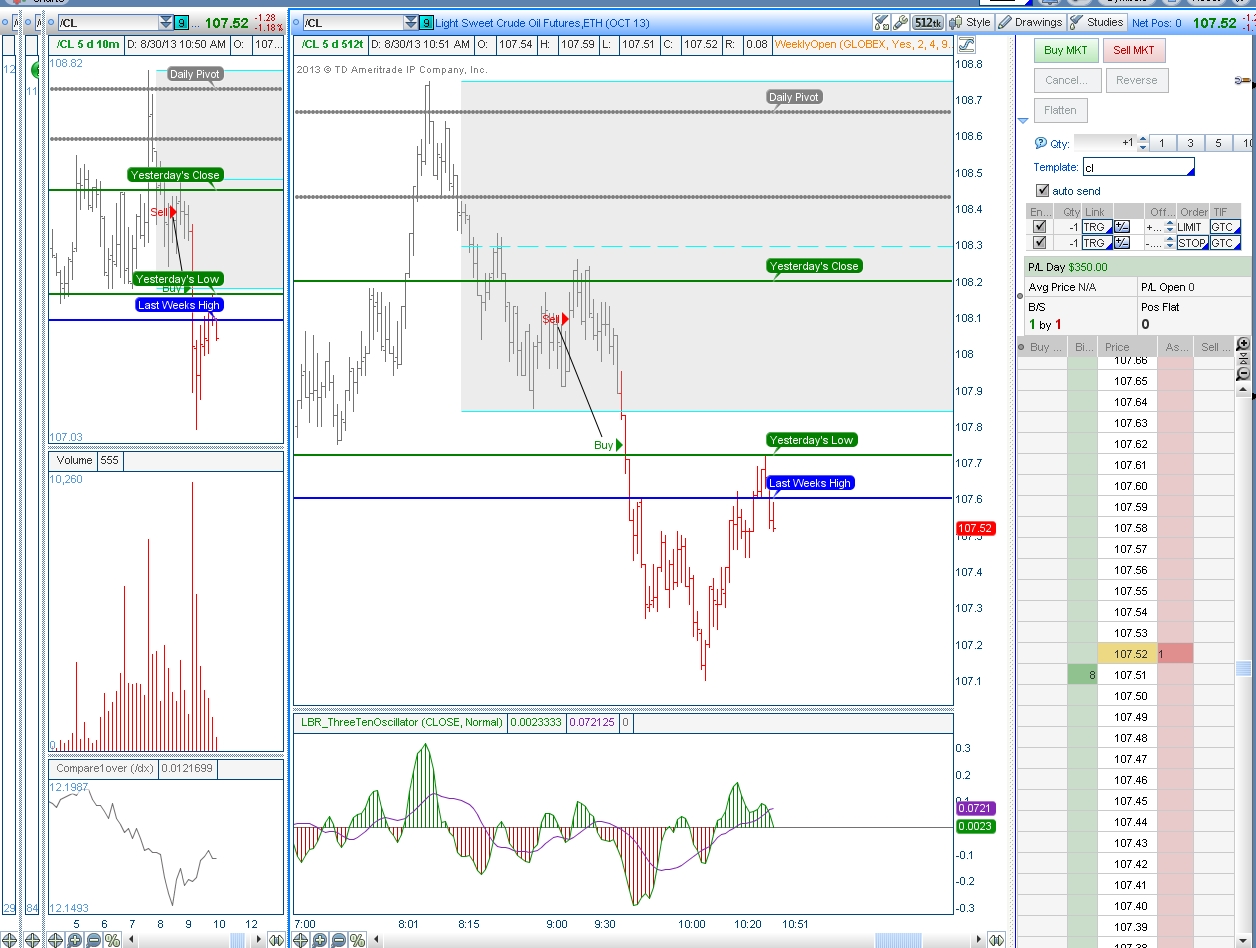The height and width of the screenshot is (948, 1256).
Task: Click the Active Trader wrench settings icon
Action: [x=1244, y=80]
